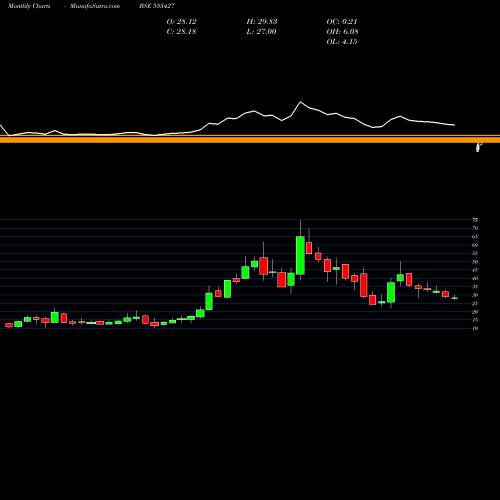Click the 45 price axis label
Image resolution: width=500 pixels, height=500 pixels.
tap(475, 270)
